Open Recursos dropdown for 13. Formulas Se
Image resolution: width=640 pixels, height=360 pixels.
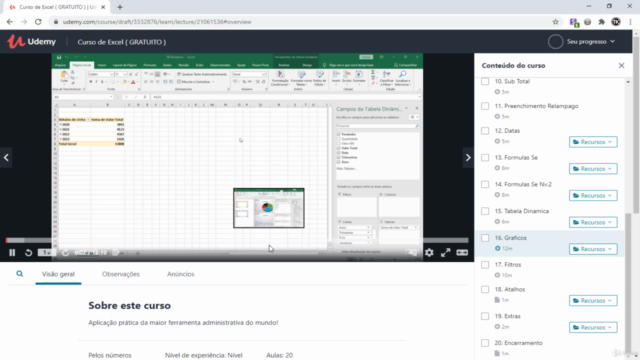(593, 169)
